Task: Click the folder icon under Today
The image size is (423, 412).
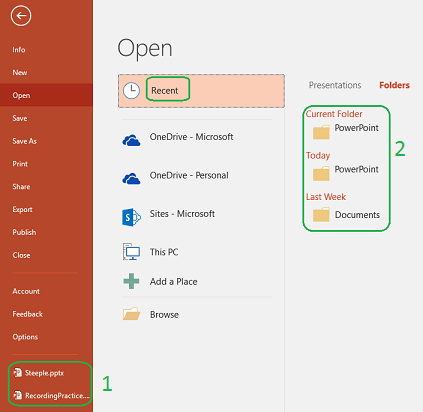Action: [321, 174]
